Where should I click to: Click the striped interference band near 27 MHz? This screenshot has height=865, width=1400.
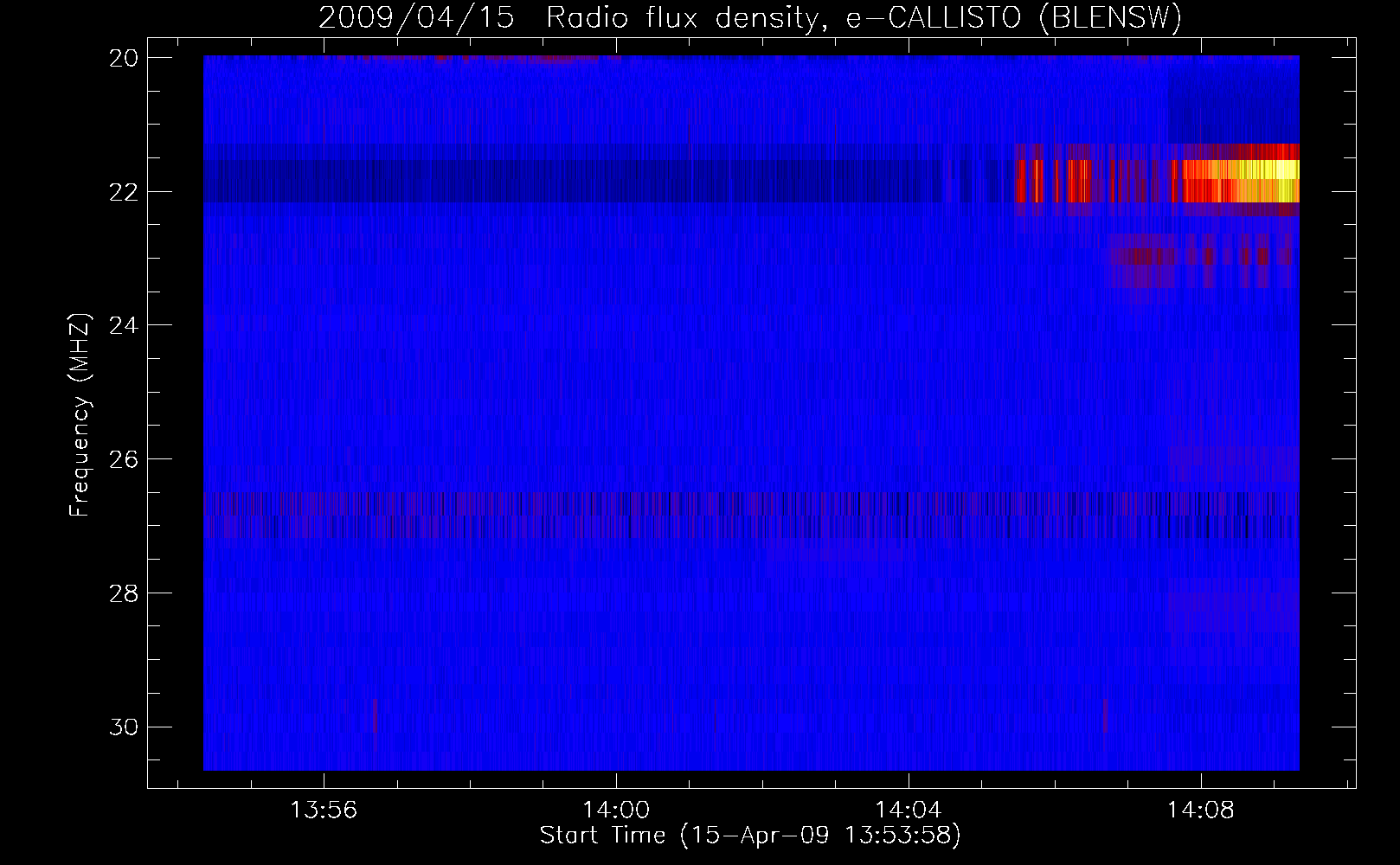[x=751, y=516]
